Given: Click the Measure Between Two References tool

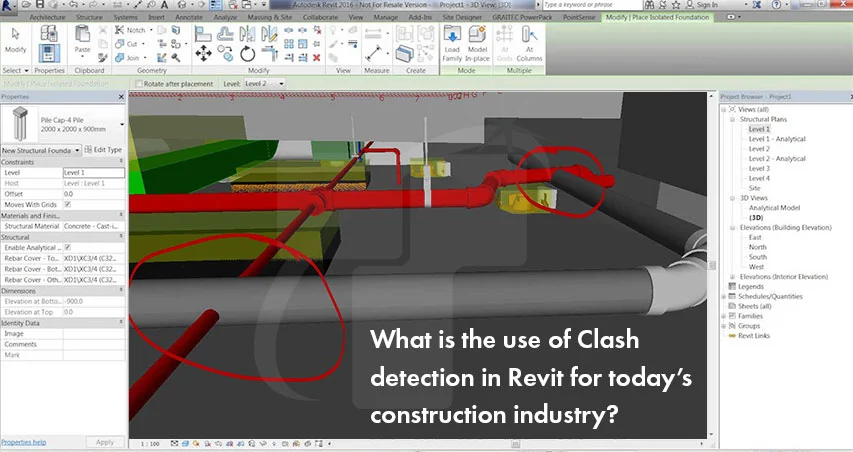Looking at the screenshot, I should pyautogui.click(x=373, y=53).
